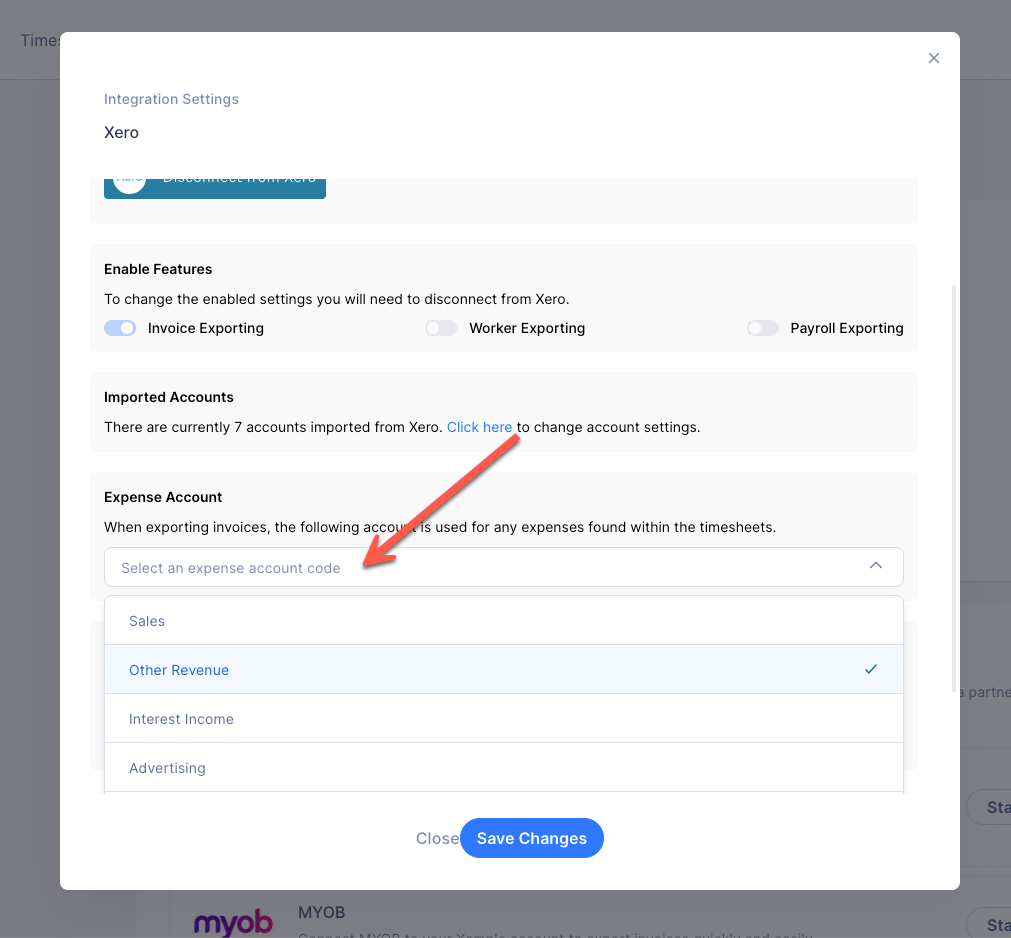Click the Invoice Exporting label
The height and width of the screenshot is (938, 1011).
pyautogui.click(x=206, y=328)
